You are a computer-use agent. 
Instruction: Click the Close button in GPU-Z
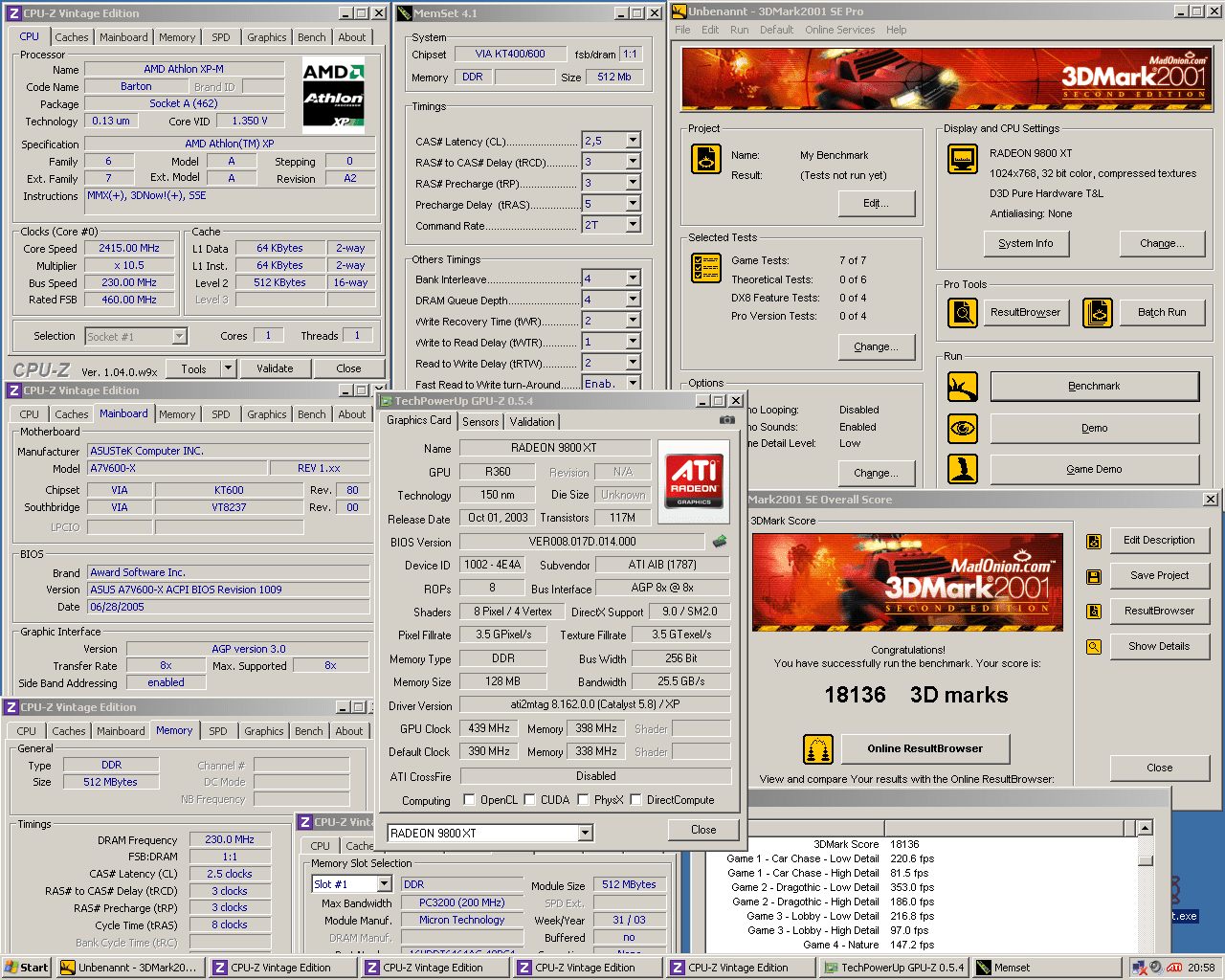pyautogui.click(x=703, y=830)
